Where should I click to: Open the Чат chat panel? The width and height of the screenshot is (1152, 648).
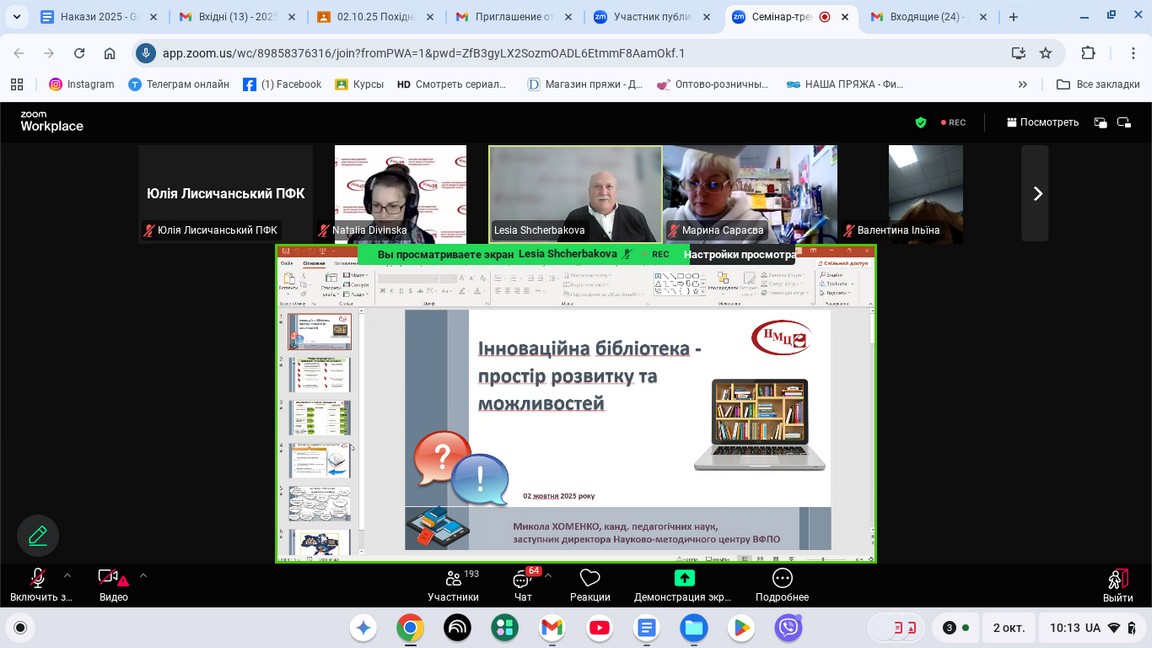click(x=522, y=584)
